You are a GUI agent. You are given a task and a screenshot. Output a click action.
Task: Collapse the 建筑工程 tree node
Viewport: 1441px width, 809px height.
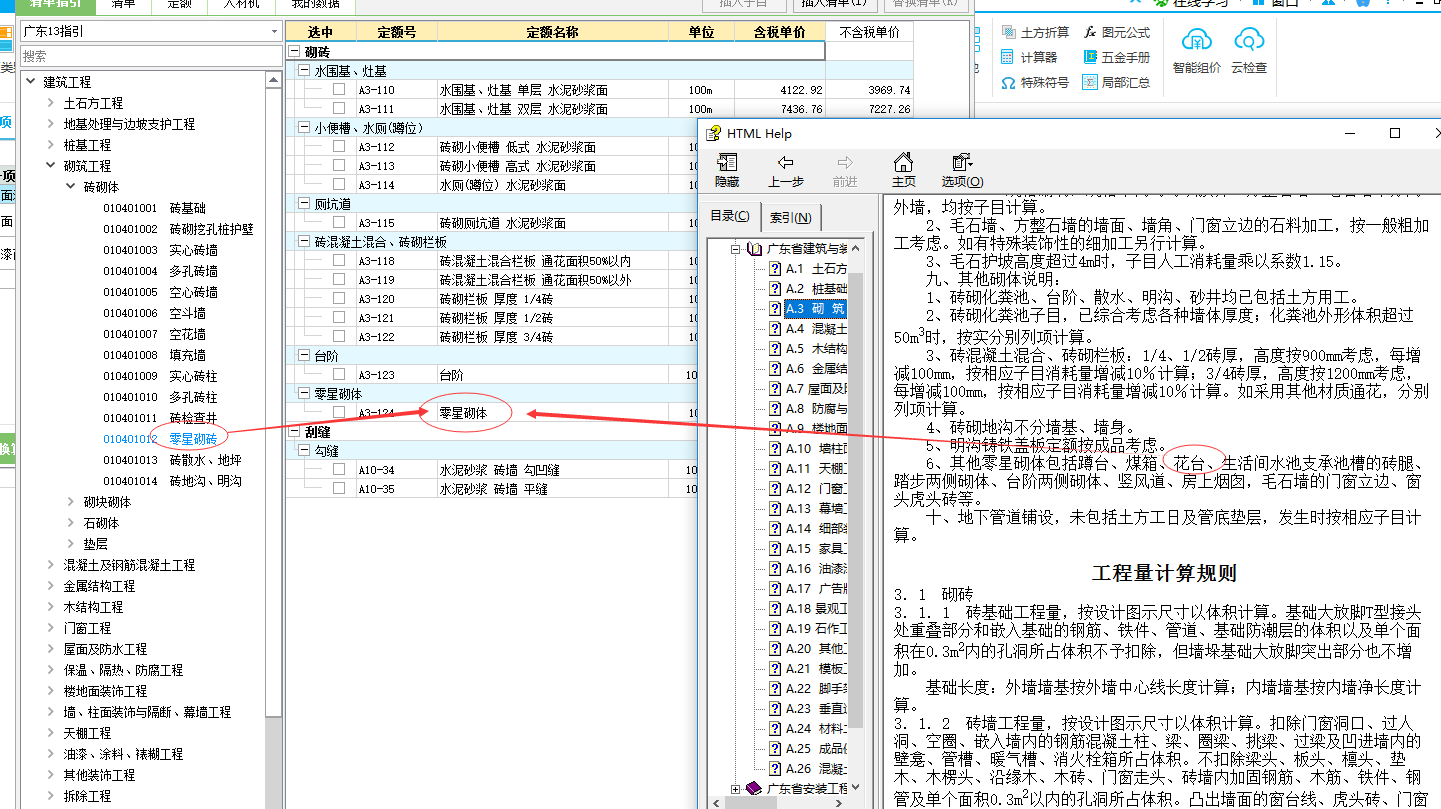(x=32, y=82)
